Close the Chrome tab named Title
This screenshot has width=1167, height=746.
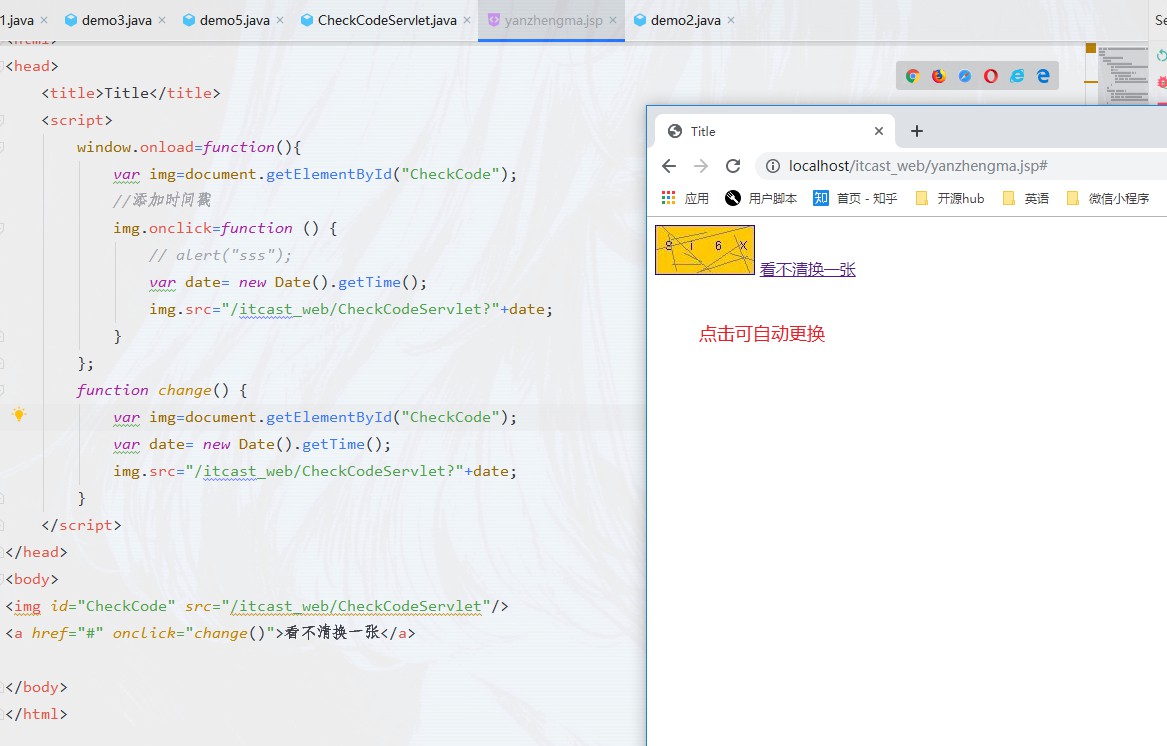pyautogui.click(x=879, y=131)
